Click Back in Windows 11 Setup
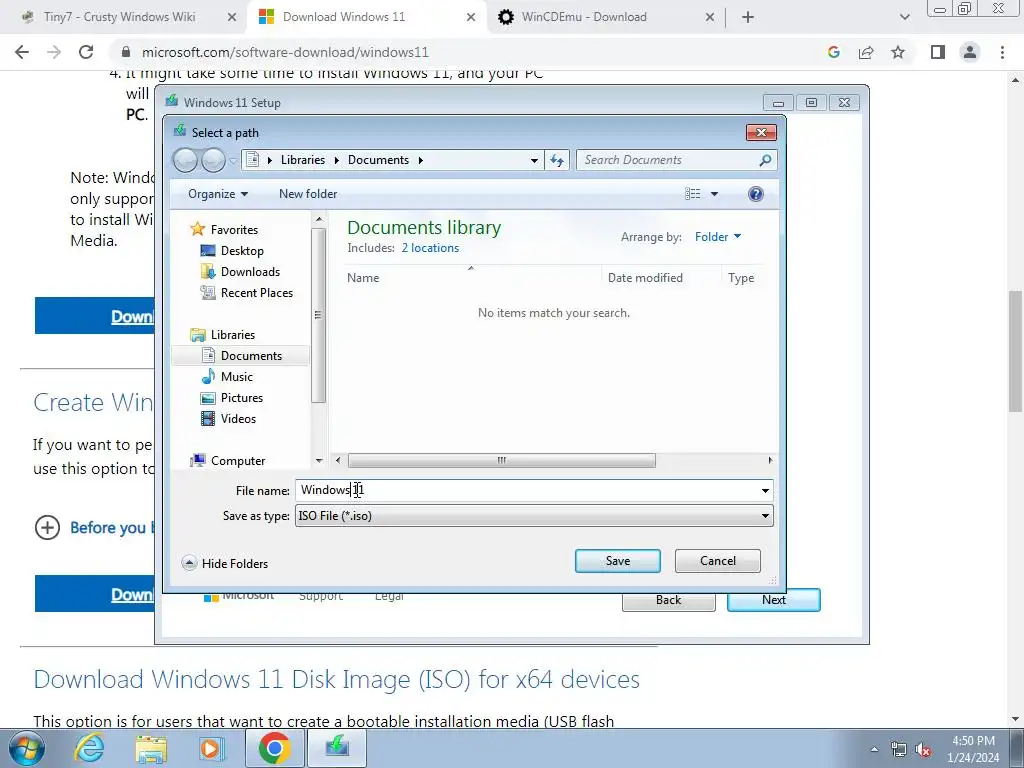The width and height of the screenshot is (1024, 768). [x=669, y=600]
